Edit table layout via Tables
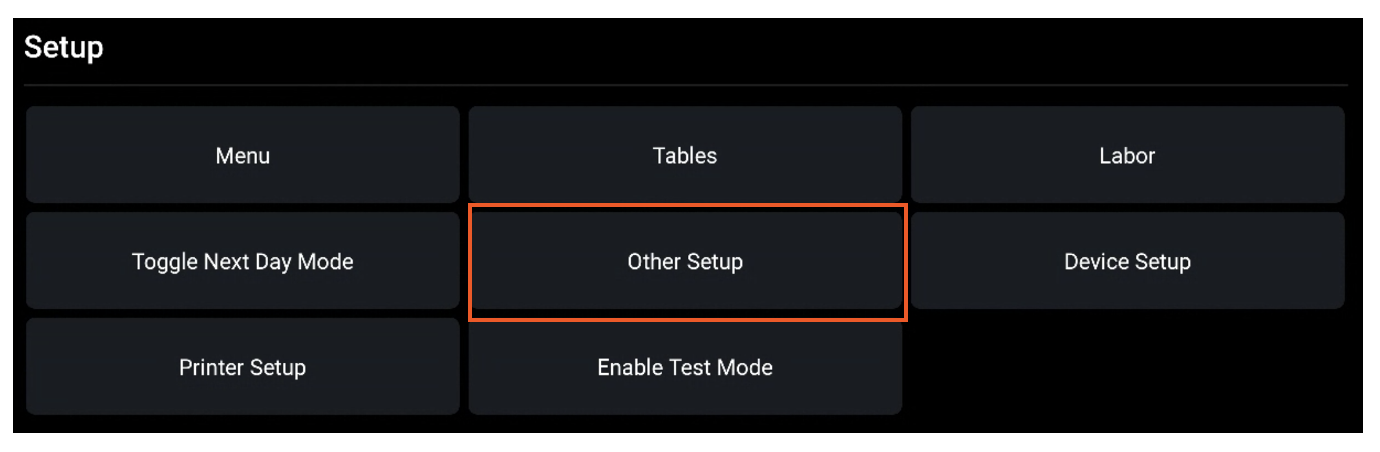The height and width of the screenshot is (452, 1380). (x=685, y=156)
